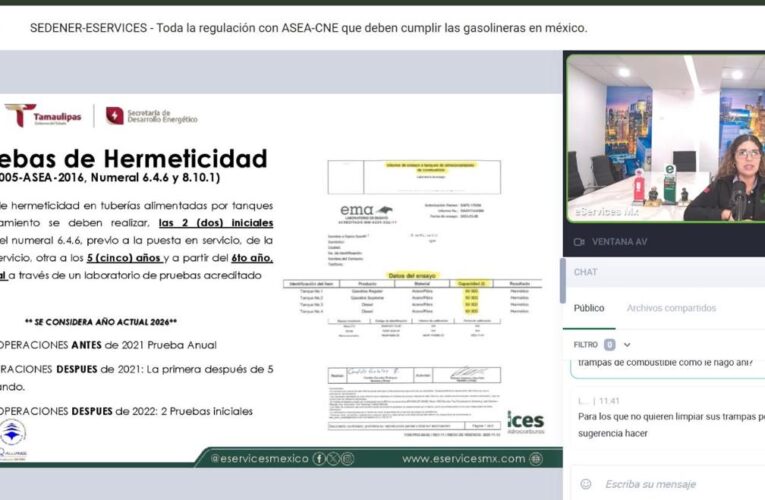The width and height of the screenshot is (765, 500).
Task: Click the chat panel vertical scrollbar
Action: tap(563, 281)
